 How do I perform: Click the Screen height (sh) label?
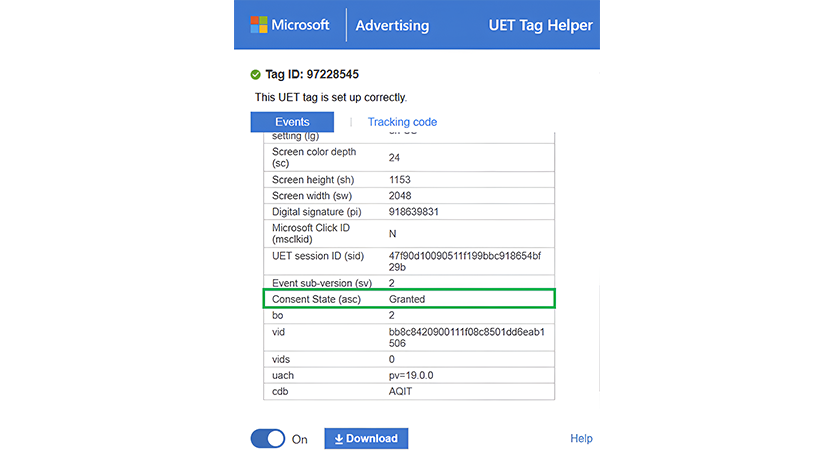pos(313,180)
